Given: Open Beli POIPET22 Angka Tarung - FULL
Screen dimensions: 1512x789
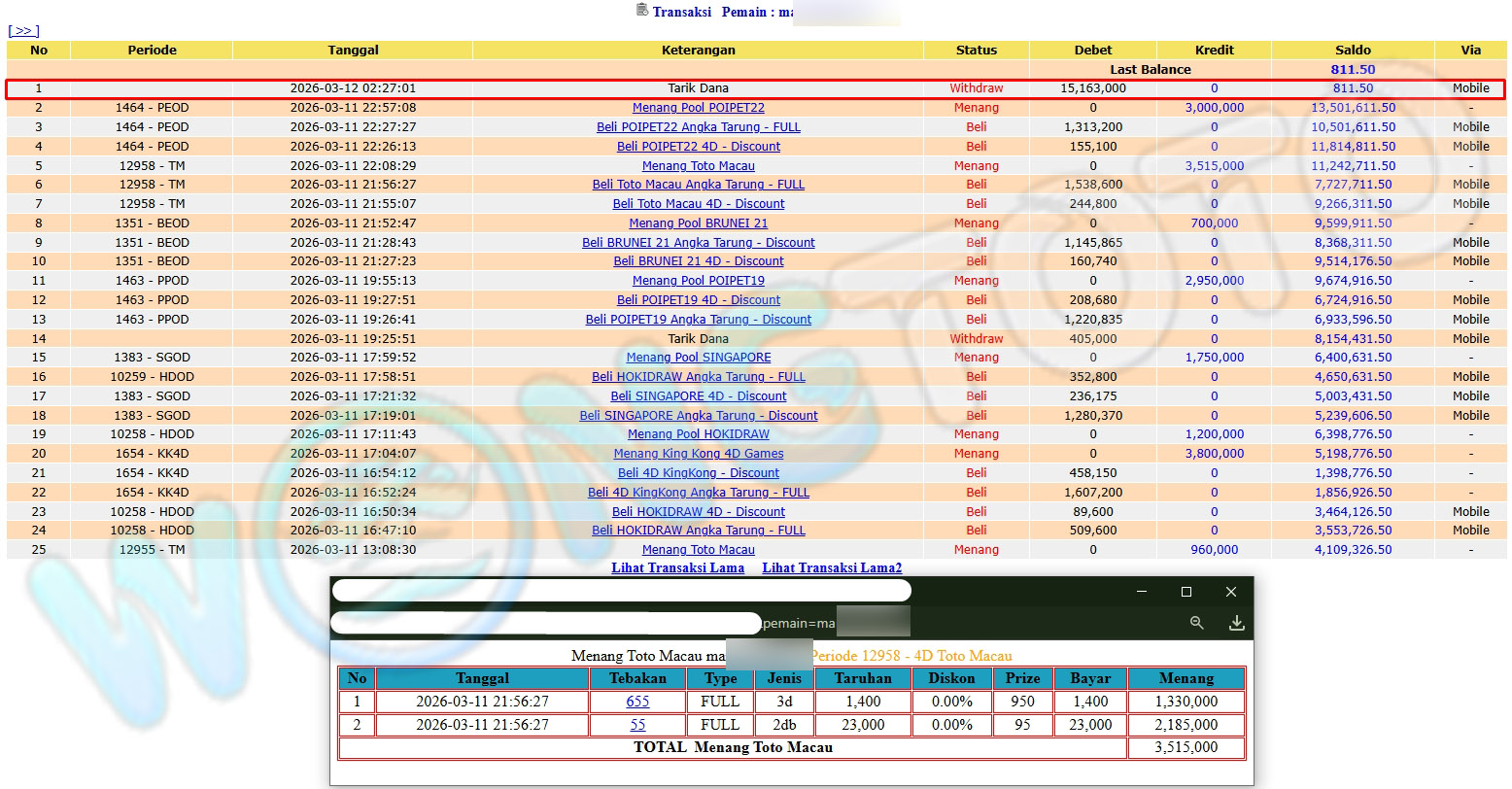Looking at the screenshot, I should tap(698, 127).
